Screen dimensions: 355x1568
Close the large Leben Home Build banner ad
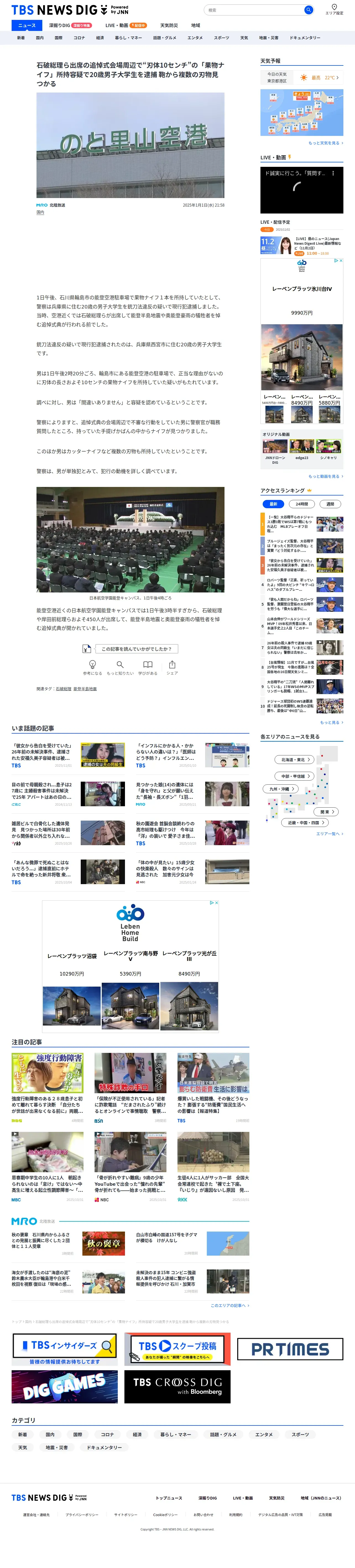[x=216, y=903]
